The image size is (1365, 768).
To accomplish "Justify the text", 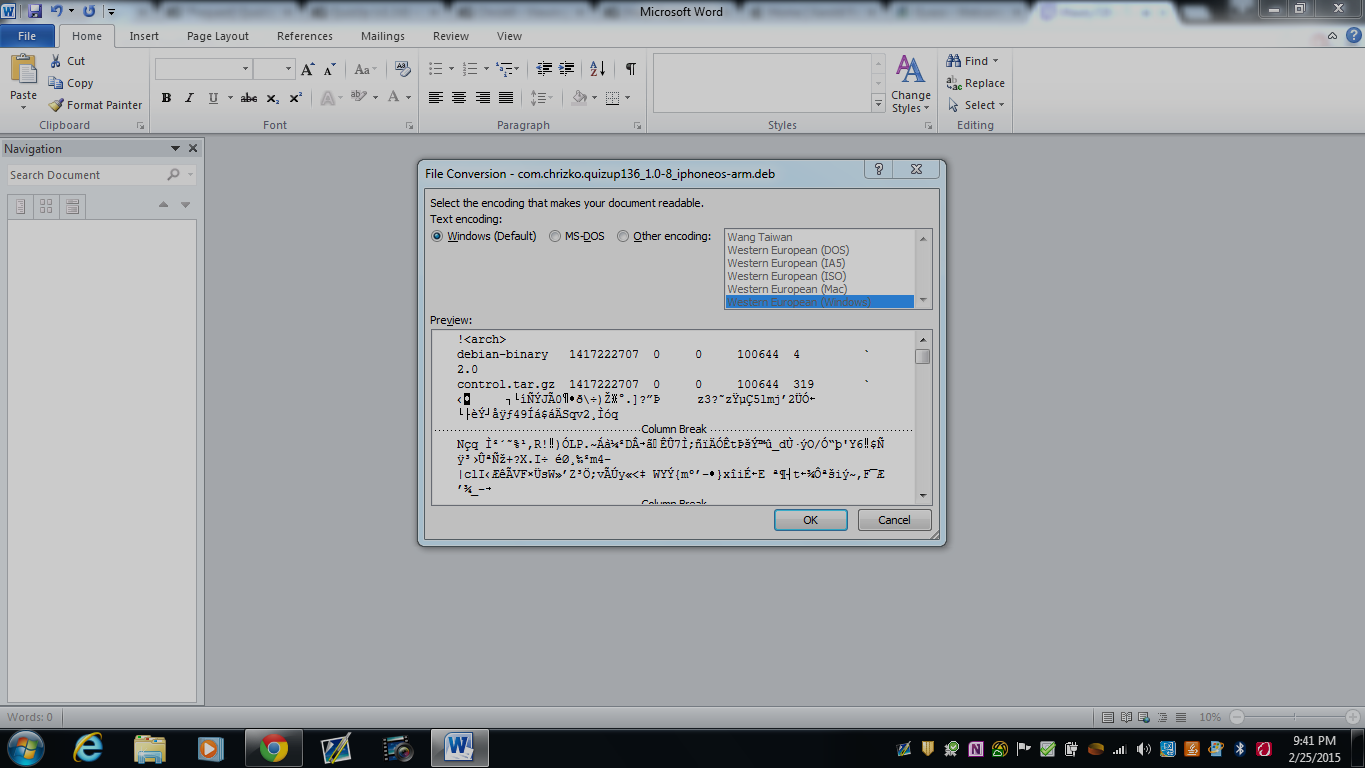I will tap(506, 98).
